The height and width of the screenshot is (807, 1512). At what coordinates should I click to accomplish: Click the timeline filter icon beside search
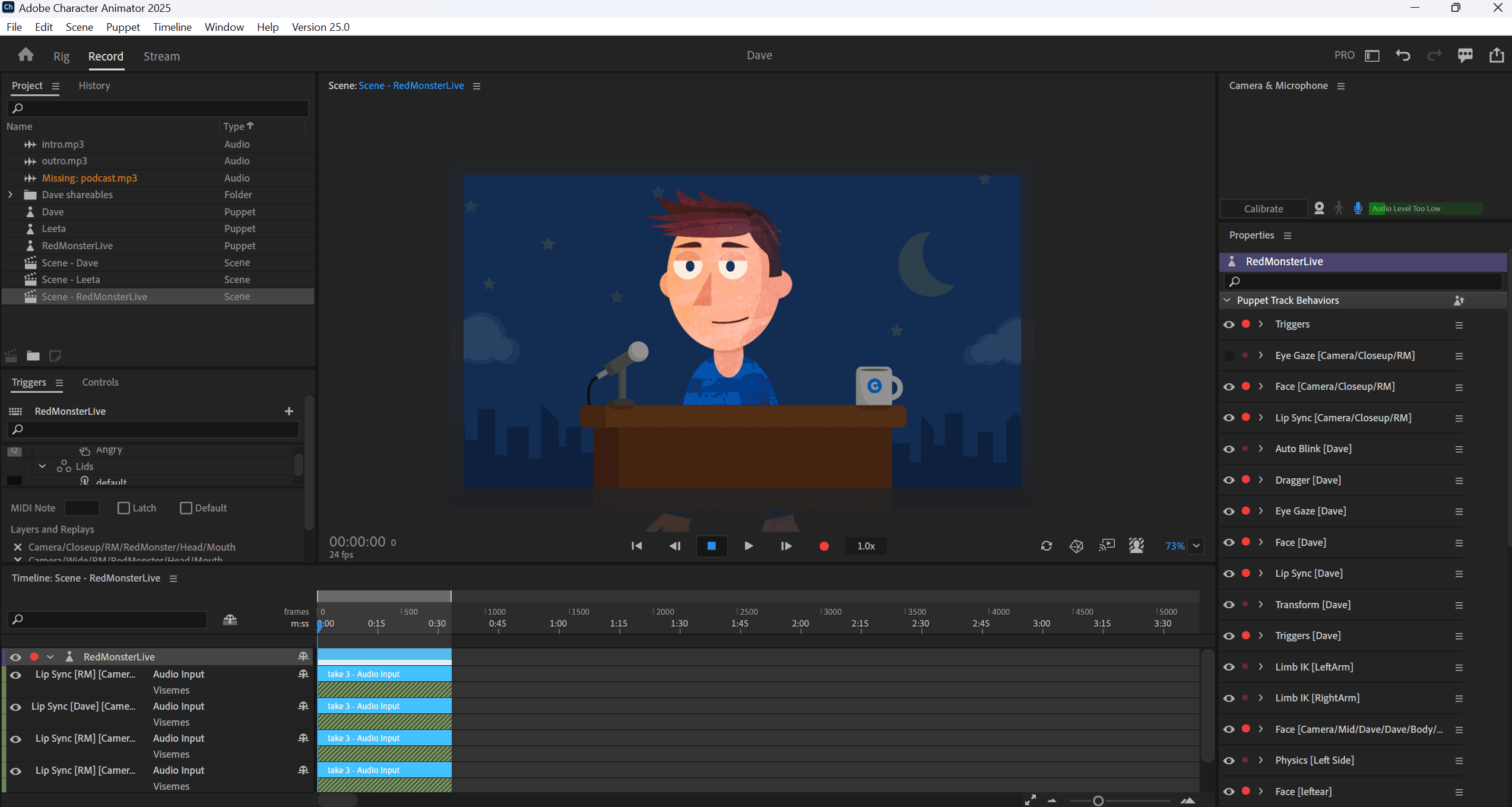[230, 620]
